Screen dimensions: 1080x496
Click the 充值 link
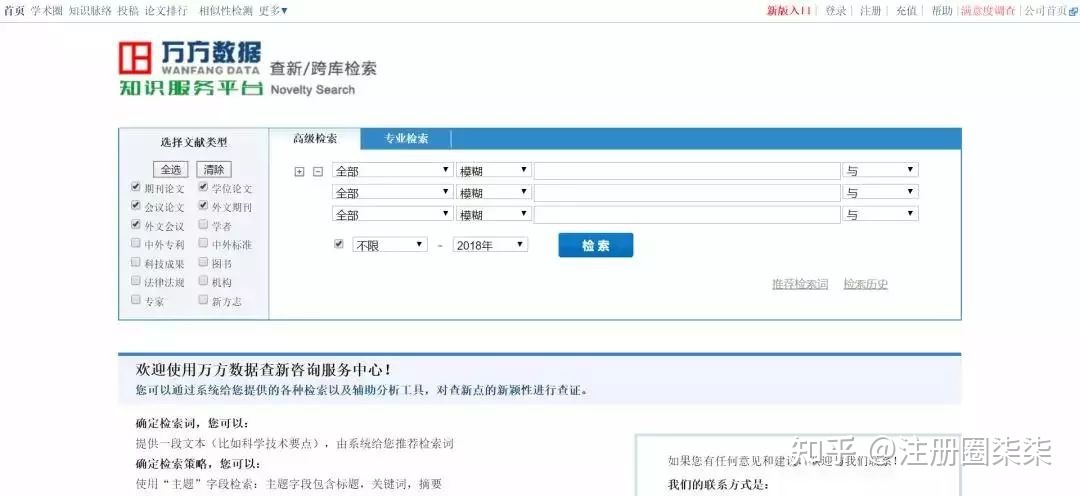tap(906, 11)
